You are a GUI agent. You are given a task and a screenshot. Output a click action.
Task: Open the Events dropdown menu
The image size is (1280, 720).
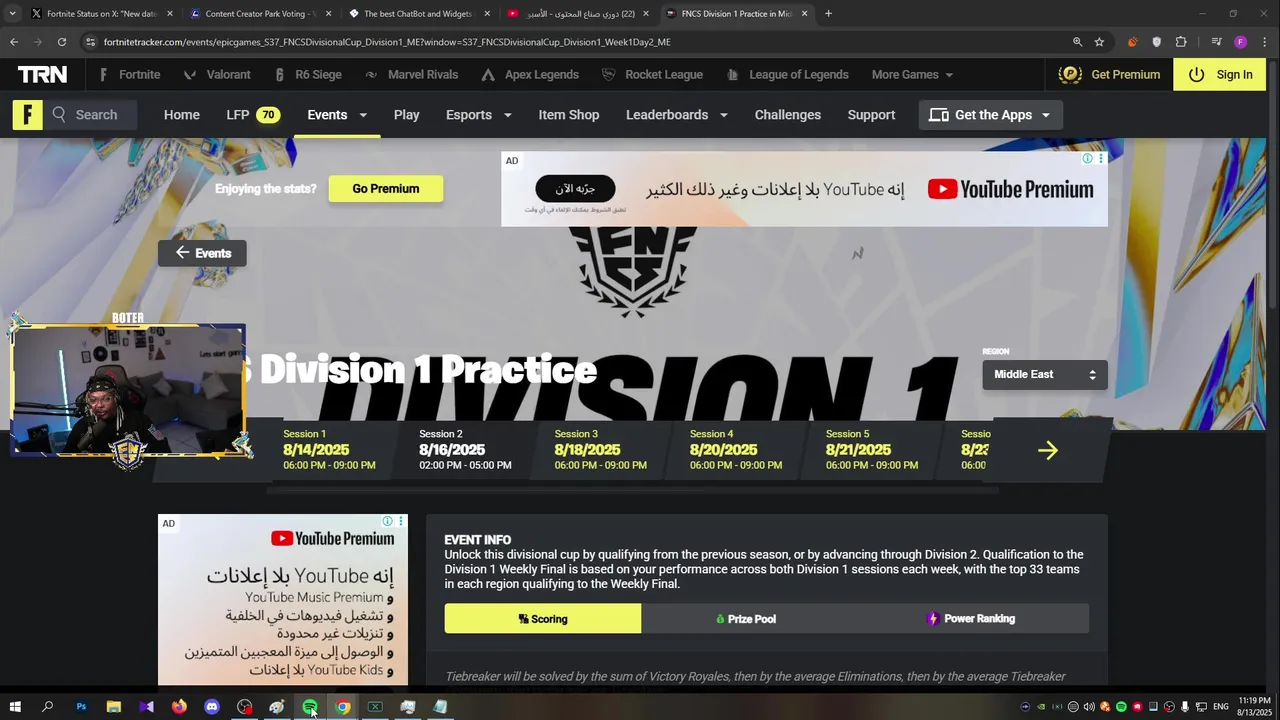pyautogui.click(x=337, y=115)
